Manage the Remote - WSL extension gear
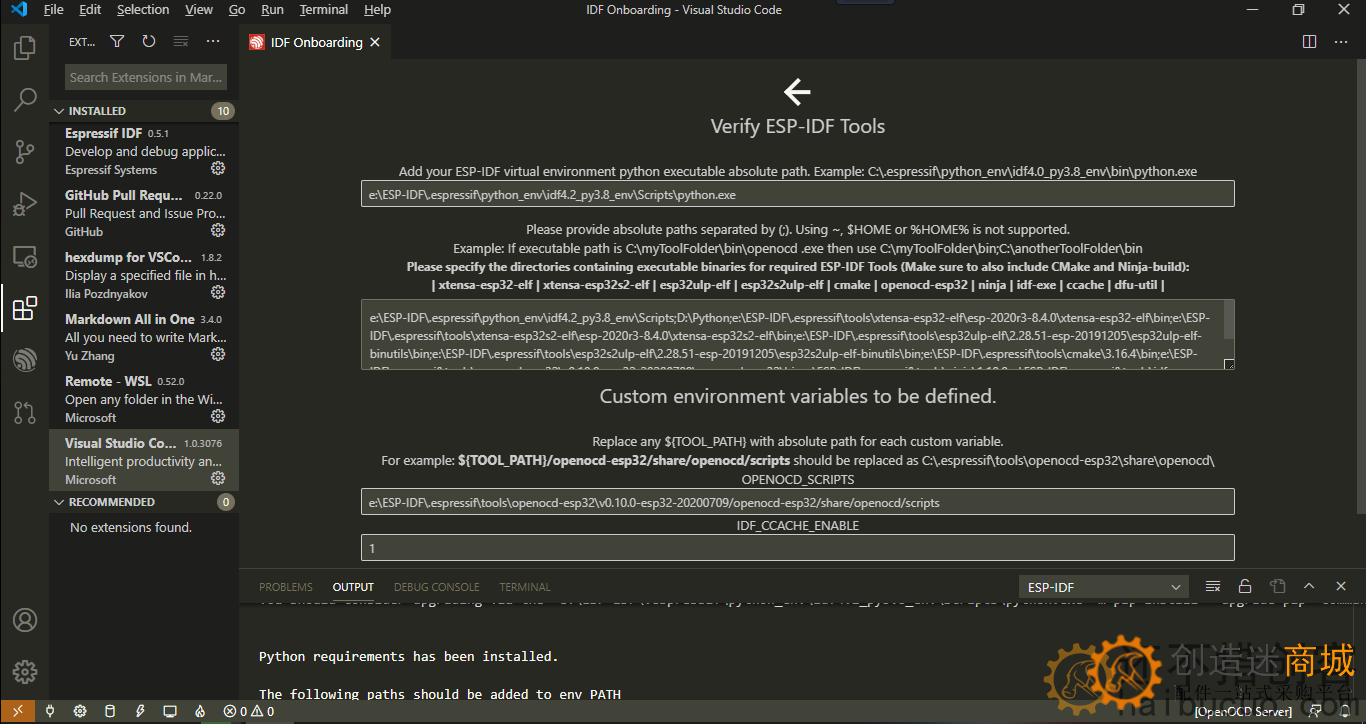This screenshot has height=724, width=1366. [x=218, y=417]
